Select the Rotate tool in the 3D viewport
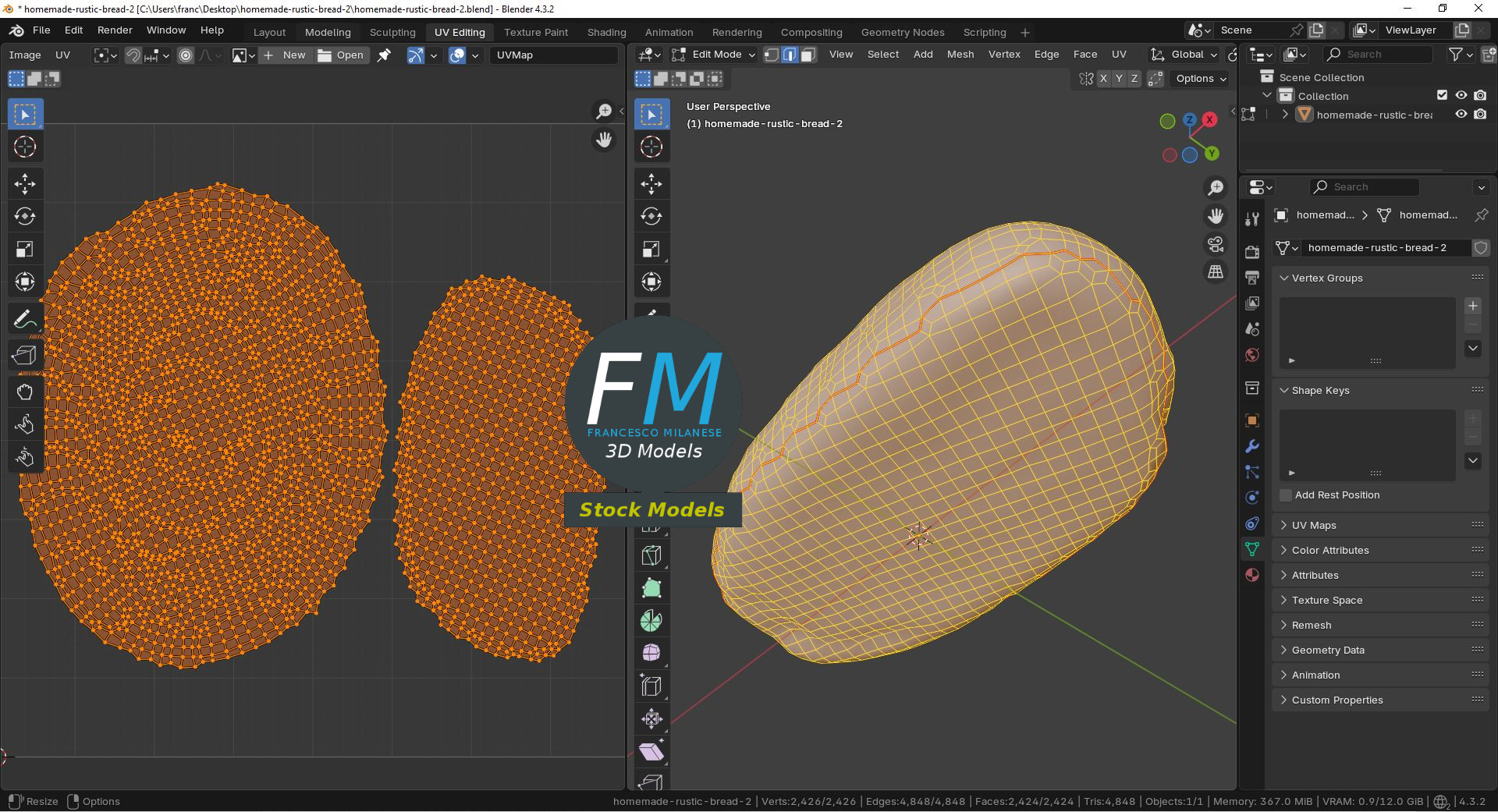 [651, 217]
